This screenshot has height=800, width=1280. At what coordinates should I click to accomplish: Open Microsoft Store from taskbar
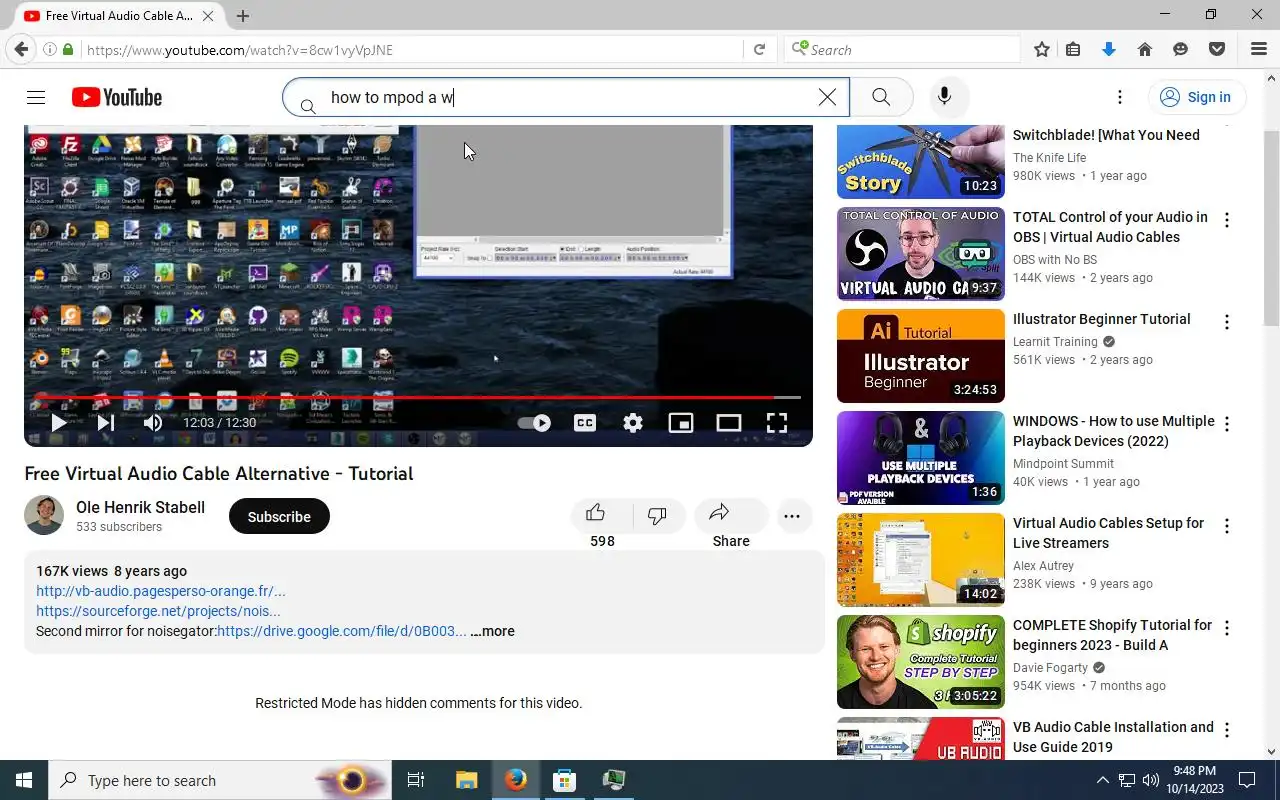tap(565, 780)
